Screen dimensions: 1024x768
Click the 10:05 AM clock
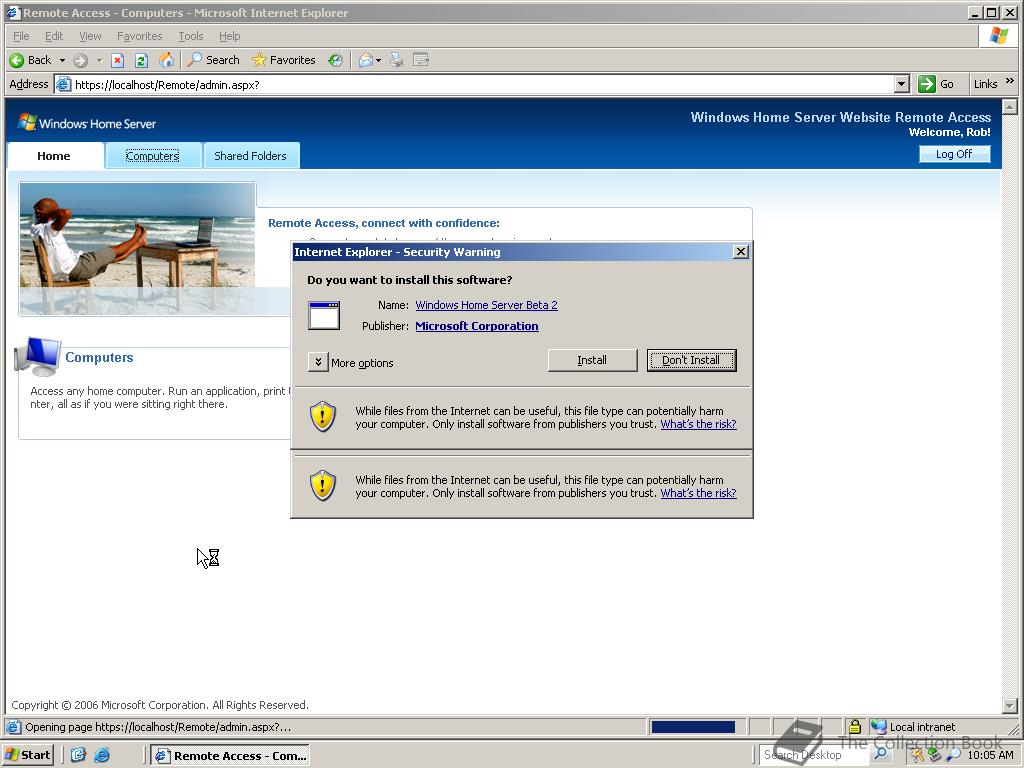[x=991, y=756]
